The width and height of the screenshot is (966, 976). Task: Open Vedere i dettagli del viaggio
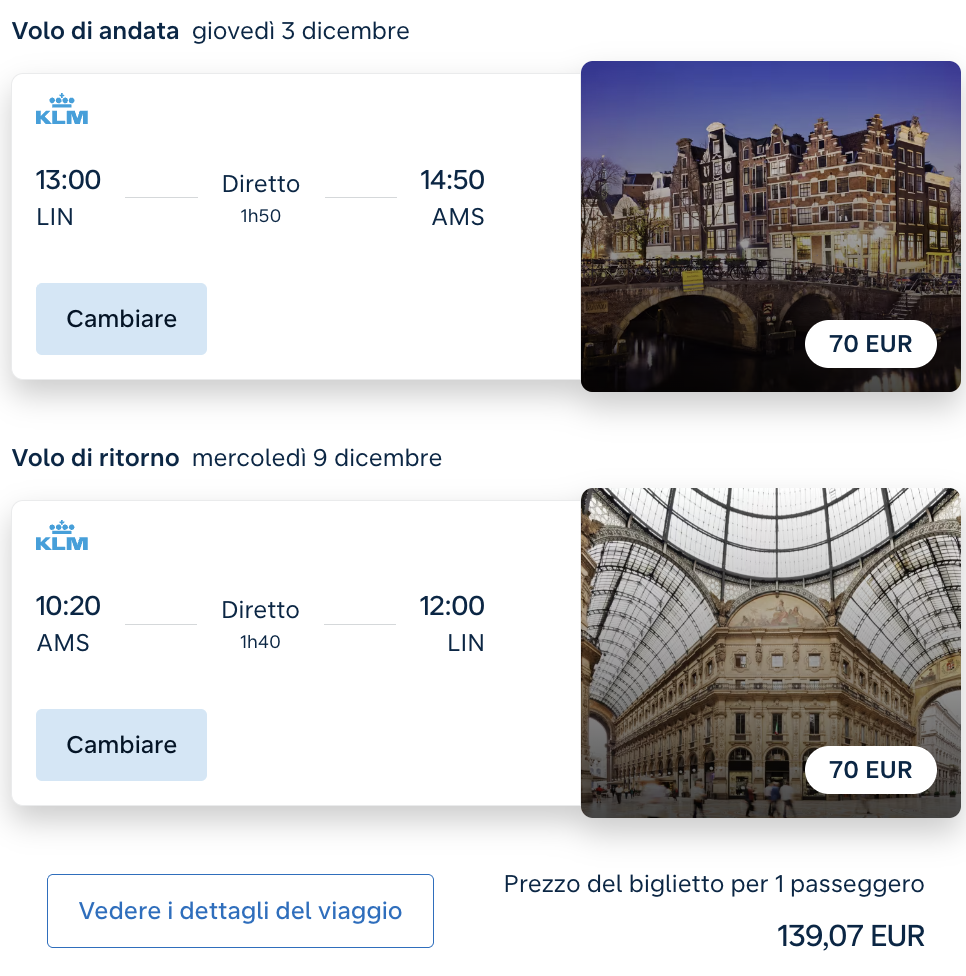pyautogui.click(x=240, y=911)
